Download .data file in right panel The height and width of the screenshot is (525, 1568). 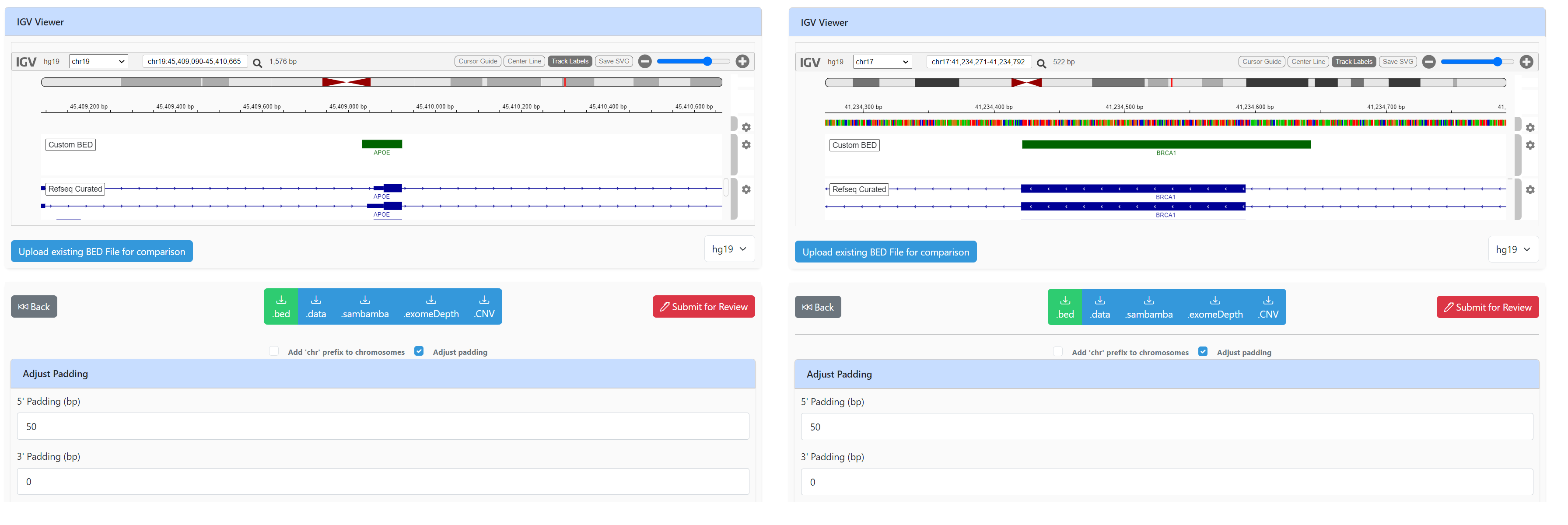[x=1100, y=307]
